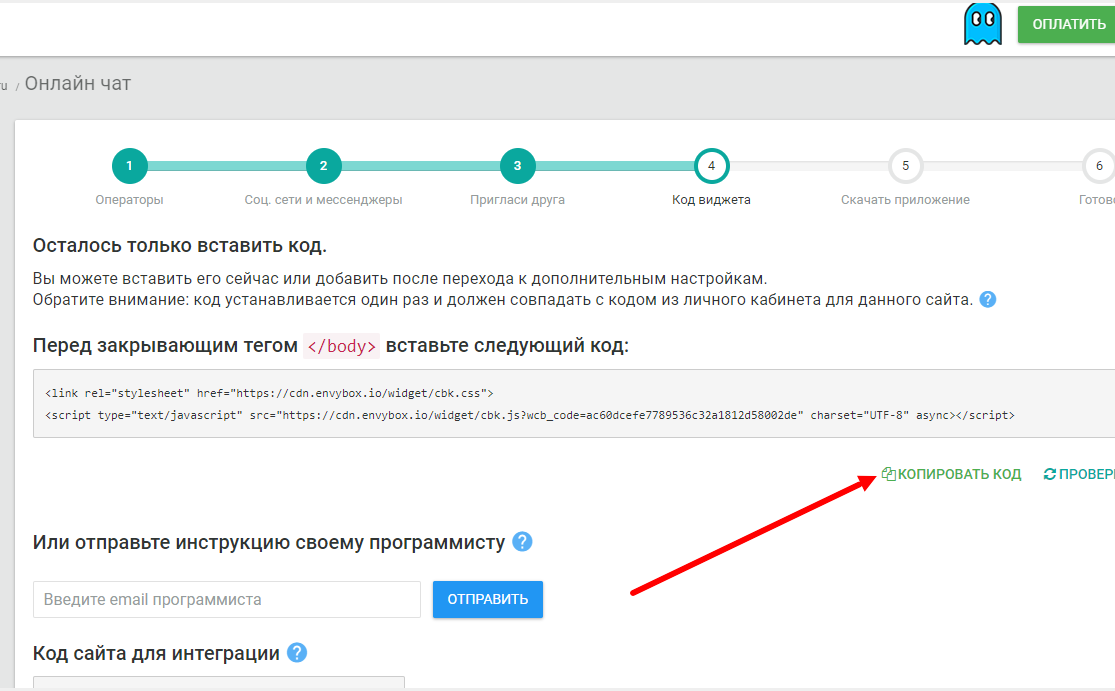
Task: Jump to step 5 Скачать приложение circle
Action: click(905, 166)
